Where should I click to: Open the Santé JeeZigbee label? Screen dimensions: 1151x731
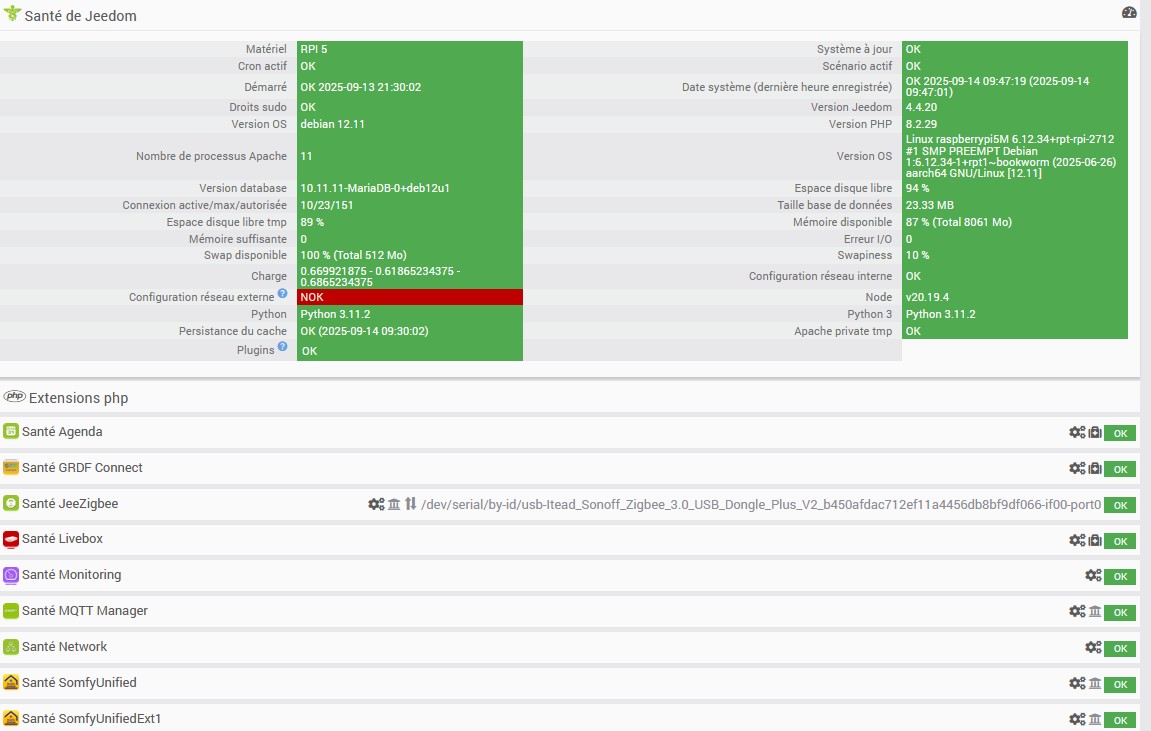(x=70, y=503)
